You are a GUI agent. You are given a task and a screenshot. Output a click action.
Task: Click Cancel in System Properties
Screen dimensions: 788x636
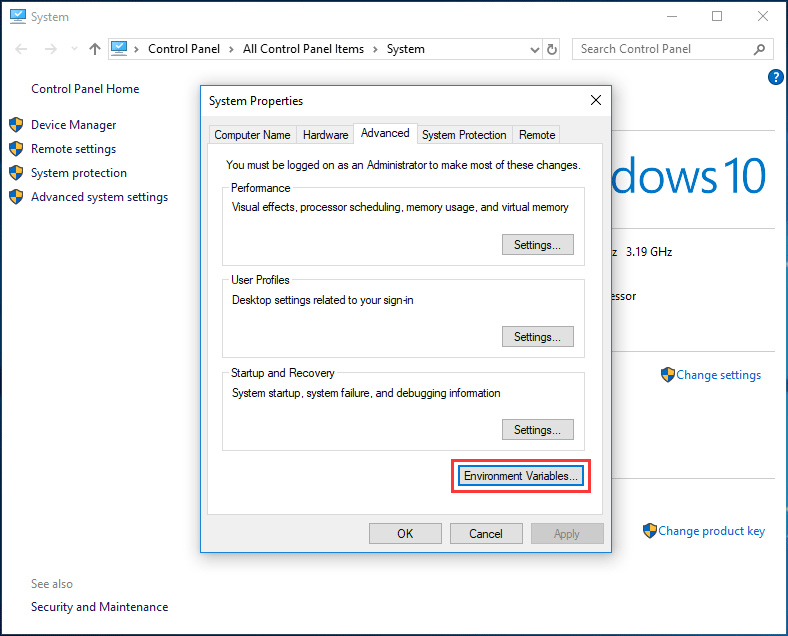(x=486, y=534)
